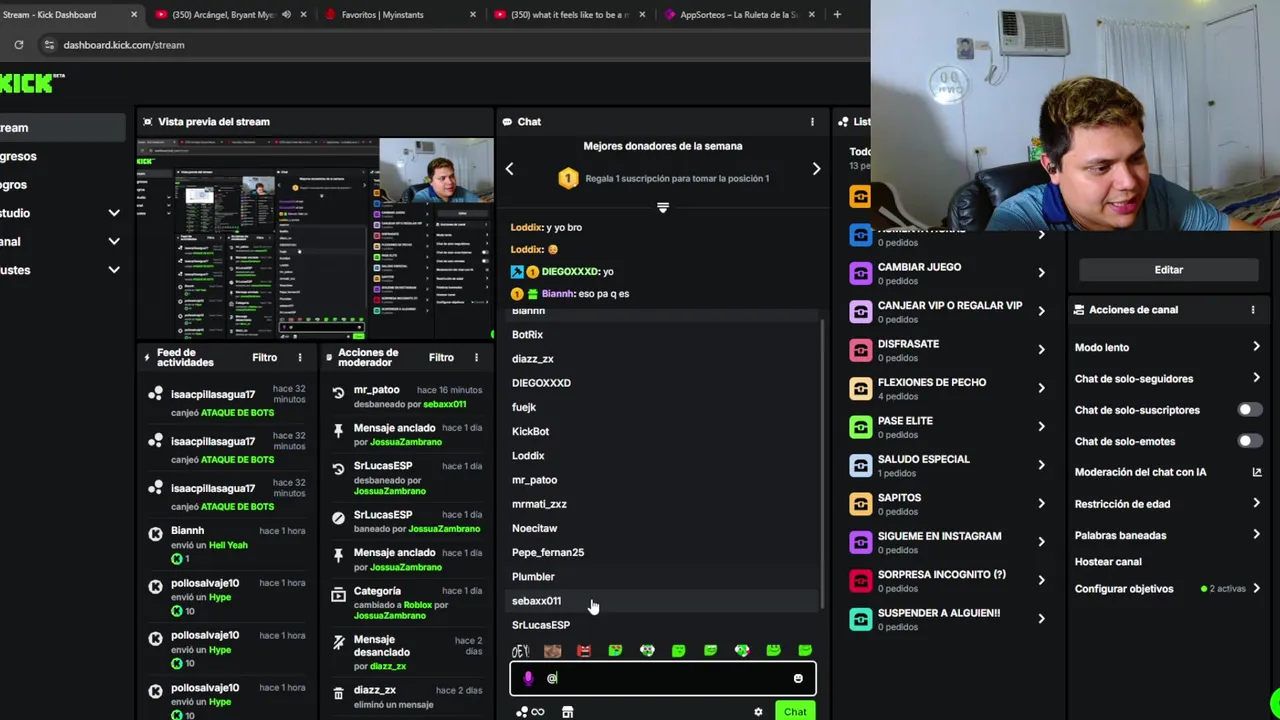Click the browser address bar URL
The width and height of the screenshot is (1280, 720).
tap(124, 45)
